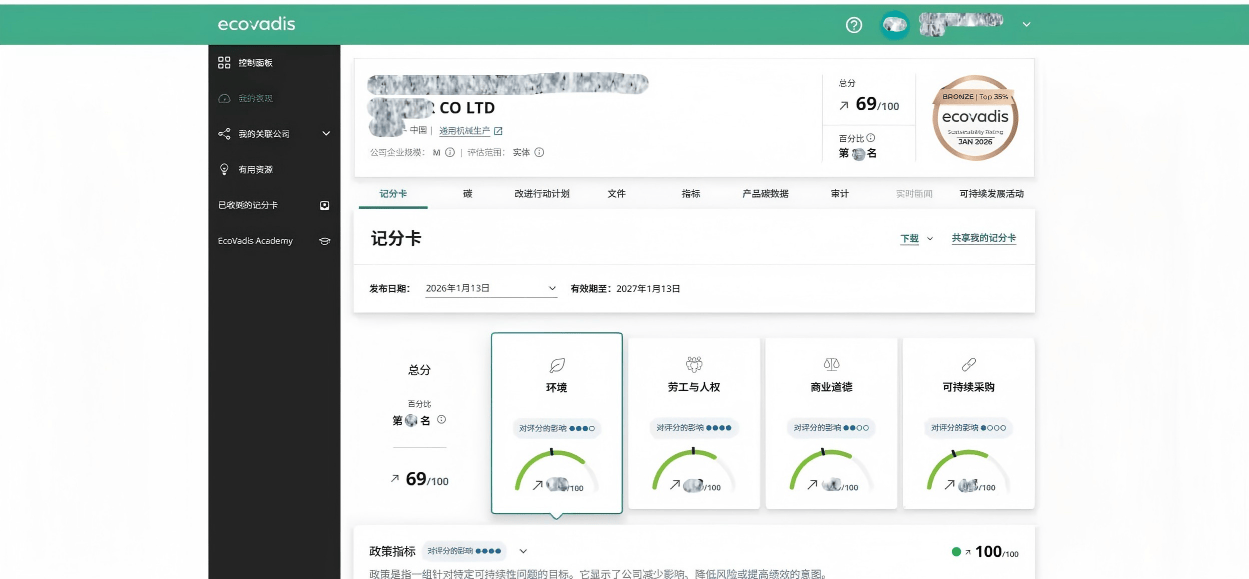Click the info icon beside 评估范围
This screenshot has height=579, width=1249.
pyautogui.click(x=539, y=153)
